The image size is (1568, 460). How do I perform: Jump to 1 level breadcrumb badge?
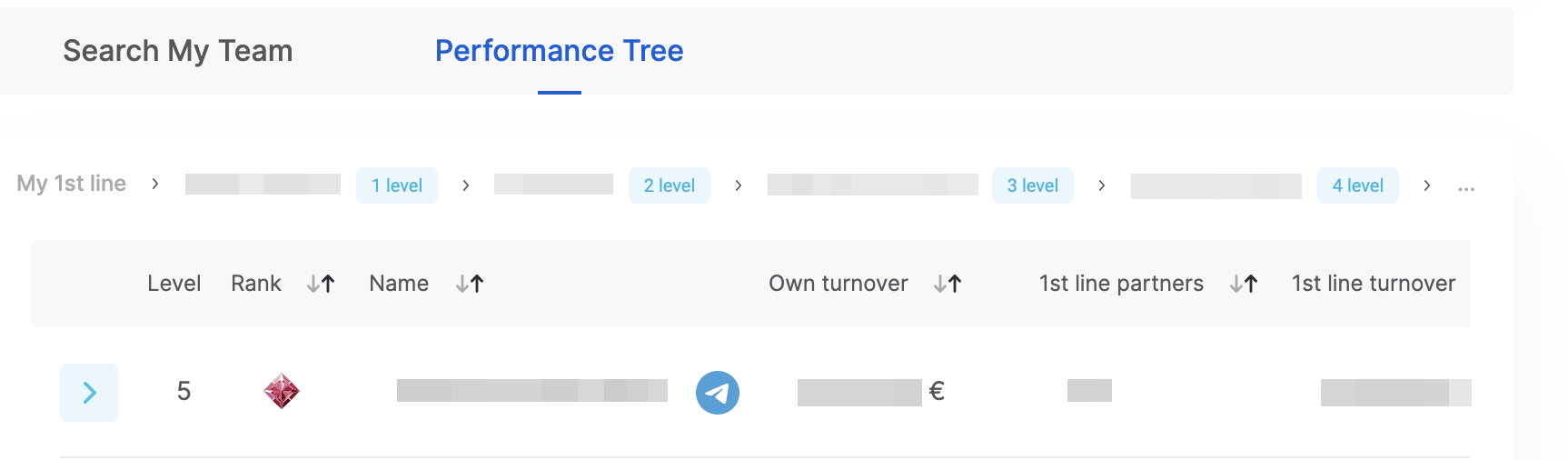coord(397,185)
